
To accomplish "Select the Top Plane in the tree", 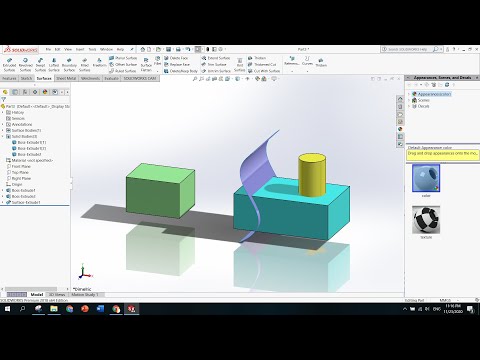I will pos(18,172).
